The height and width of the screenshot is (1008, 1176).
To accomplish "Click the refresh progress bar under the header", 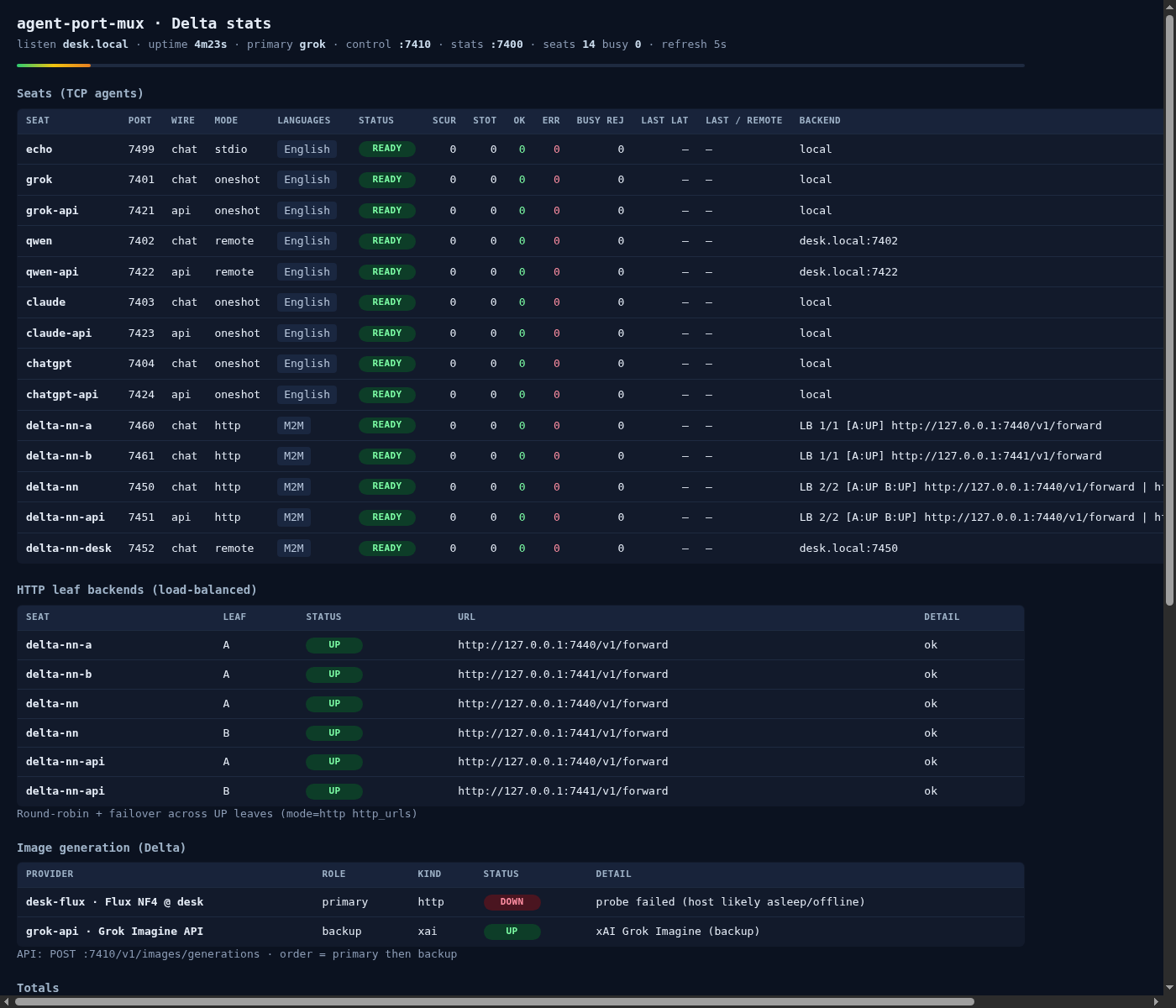I will tap(521, 66).
